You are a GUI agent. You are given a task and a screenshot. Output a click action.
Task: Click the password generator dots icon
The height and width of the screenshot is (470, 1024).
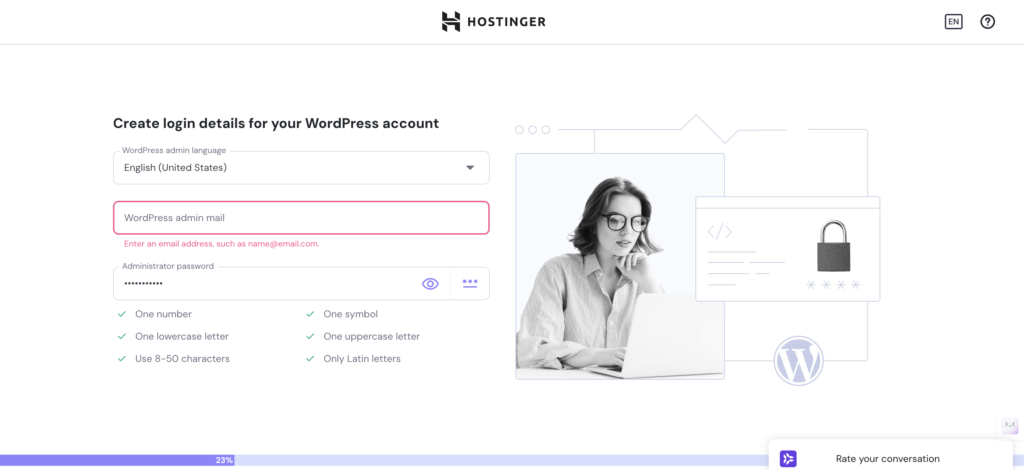tap(470, 283)
